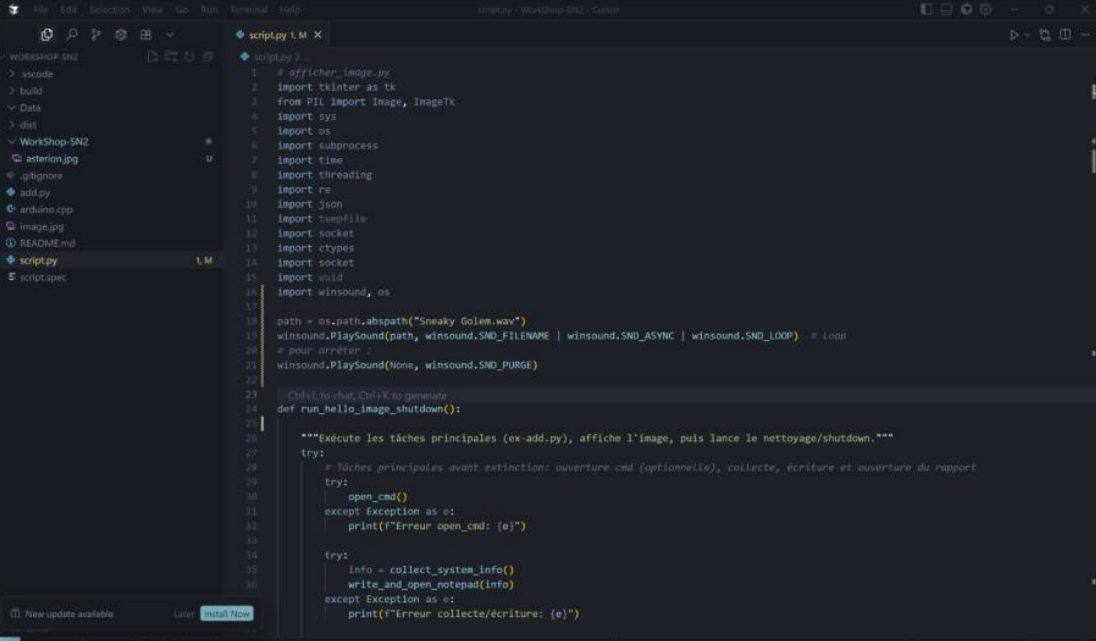
Task: Click script.py breadcrumb above the editor
Action: tap(272, 57)
